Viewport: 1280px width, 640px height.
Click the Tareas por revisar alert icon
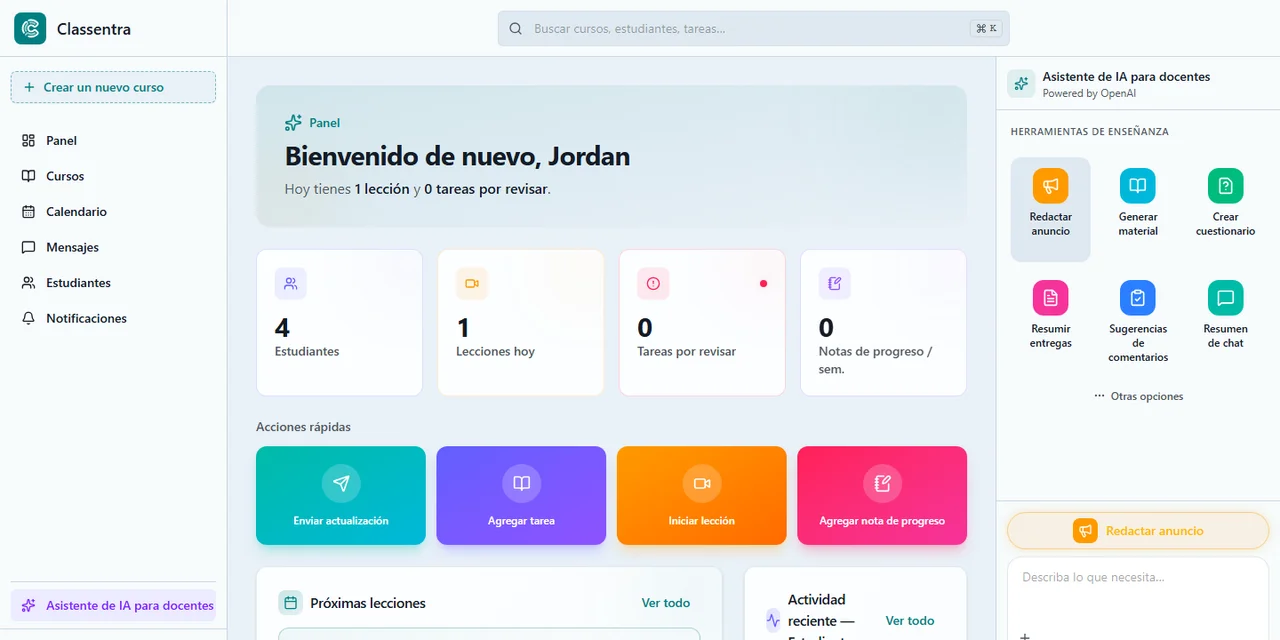(653, 283)
